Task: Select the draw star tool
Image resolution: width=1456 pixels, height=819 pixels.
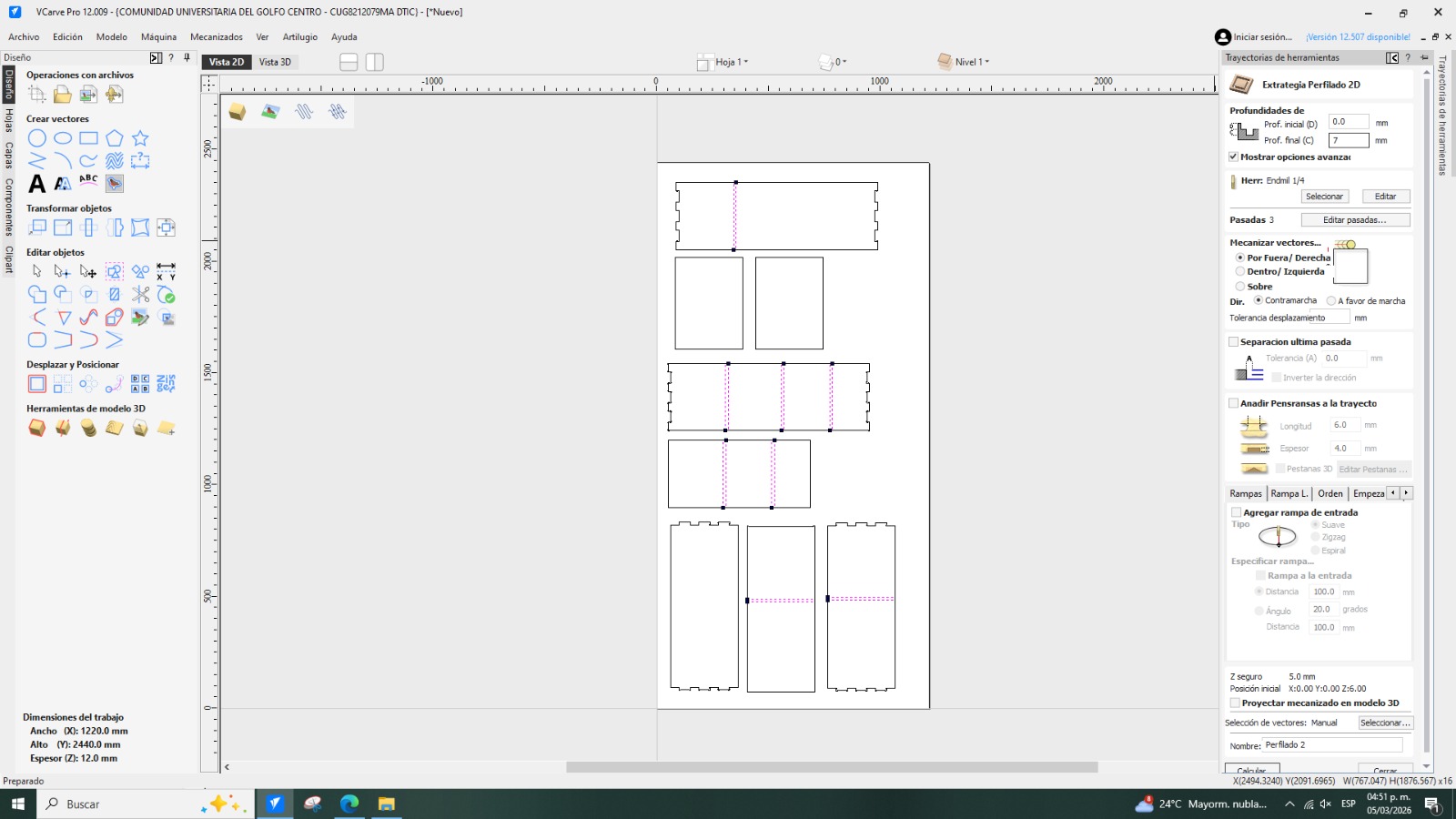Action: coord(140,138)
